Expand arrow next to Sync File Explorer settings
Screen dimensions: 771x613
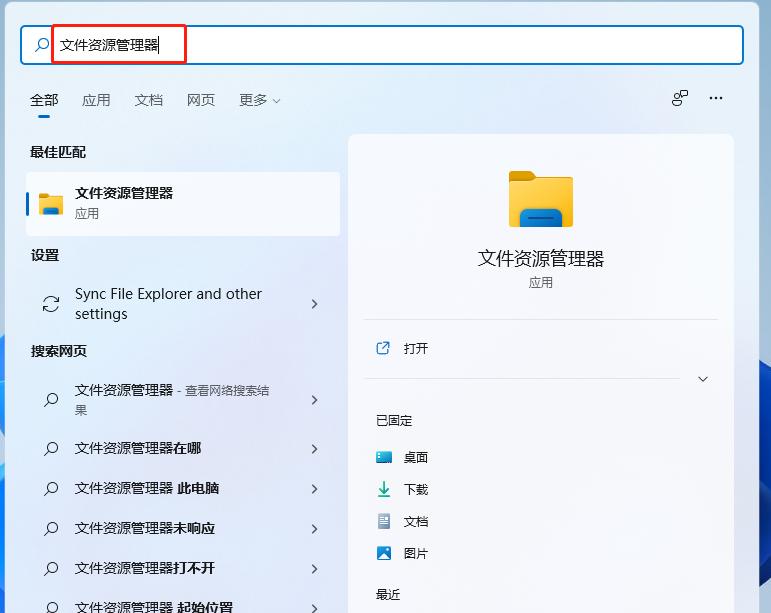[x=315, y=304]
